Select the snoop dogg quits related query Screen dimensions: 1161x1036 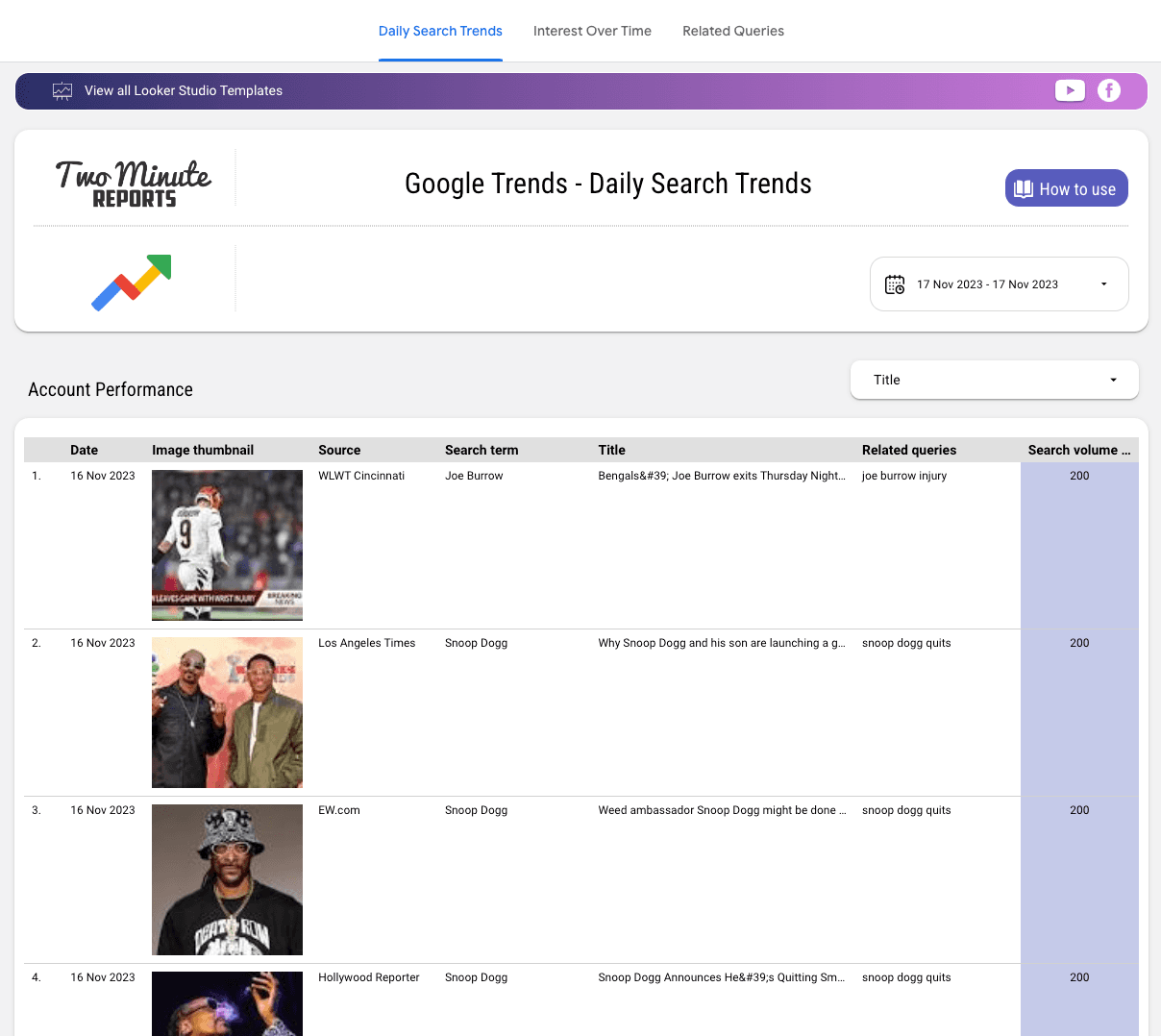pos(906,643)
